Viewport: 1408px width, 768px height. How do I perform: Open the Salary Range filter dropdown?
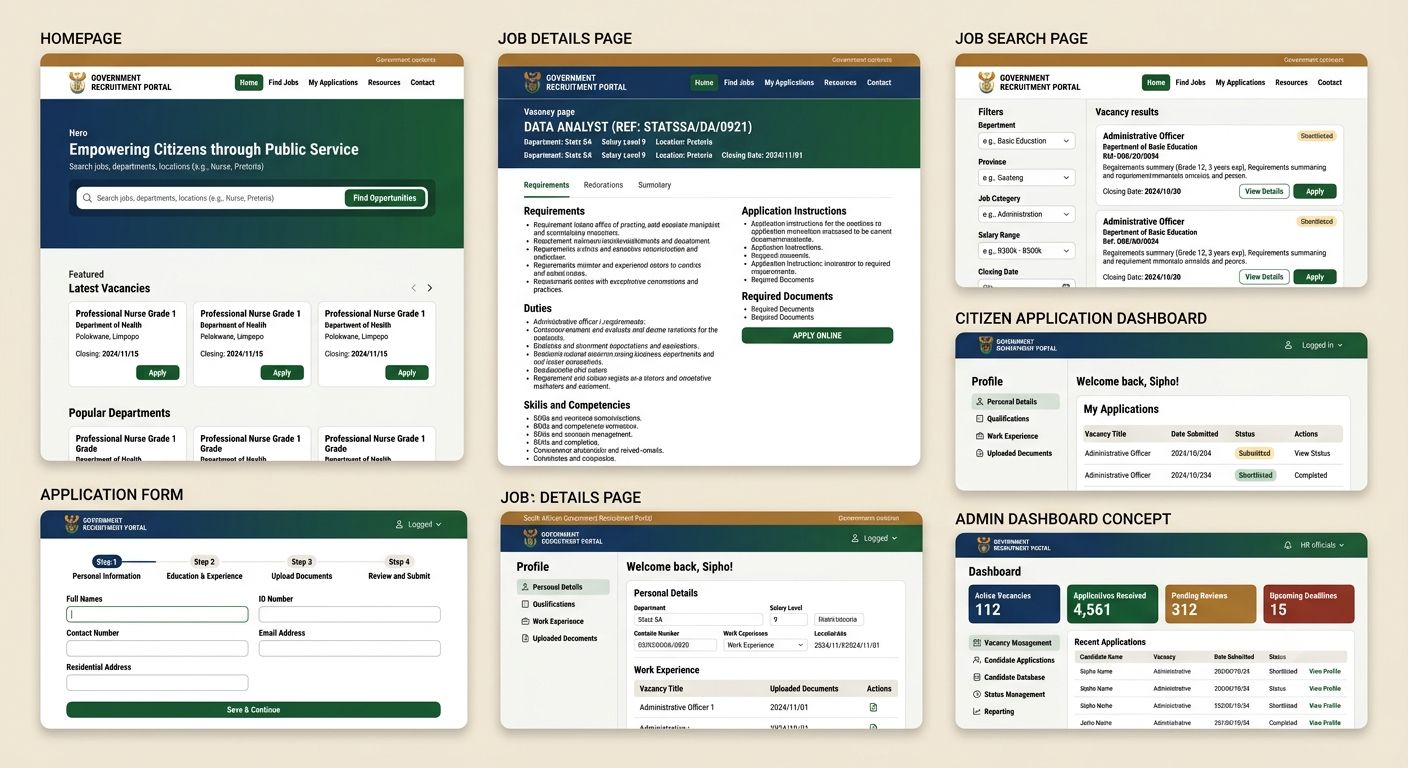[x=1027, y=251]
